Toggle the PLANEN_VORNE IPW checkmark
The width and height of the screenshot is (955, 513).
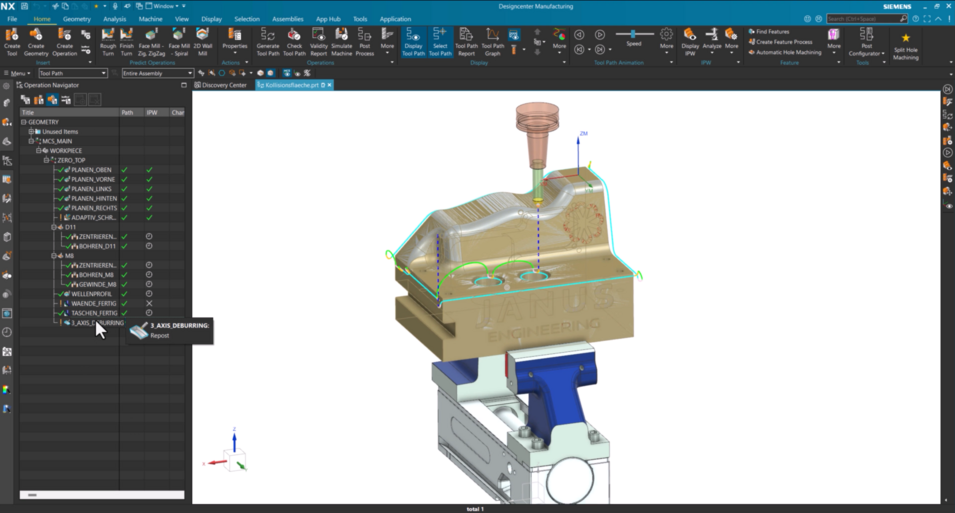pos(149,180)
